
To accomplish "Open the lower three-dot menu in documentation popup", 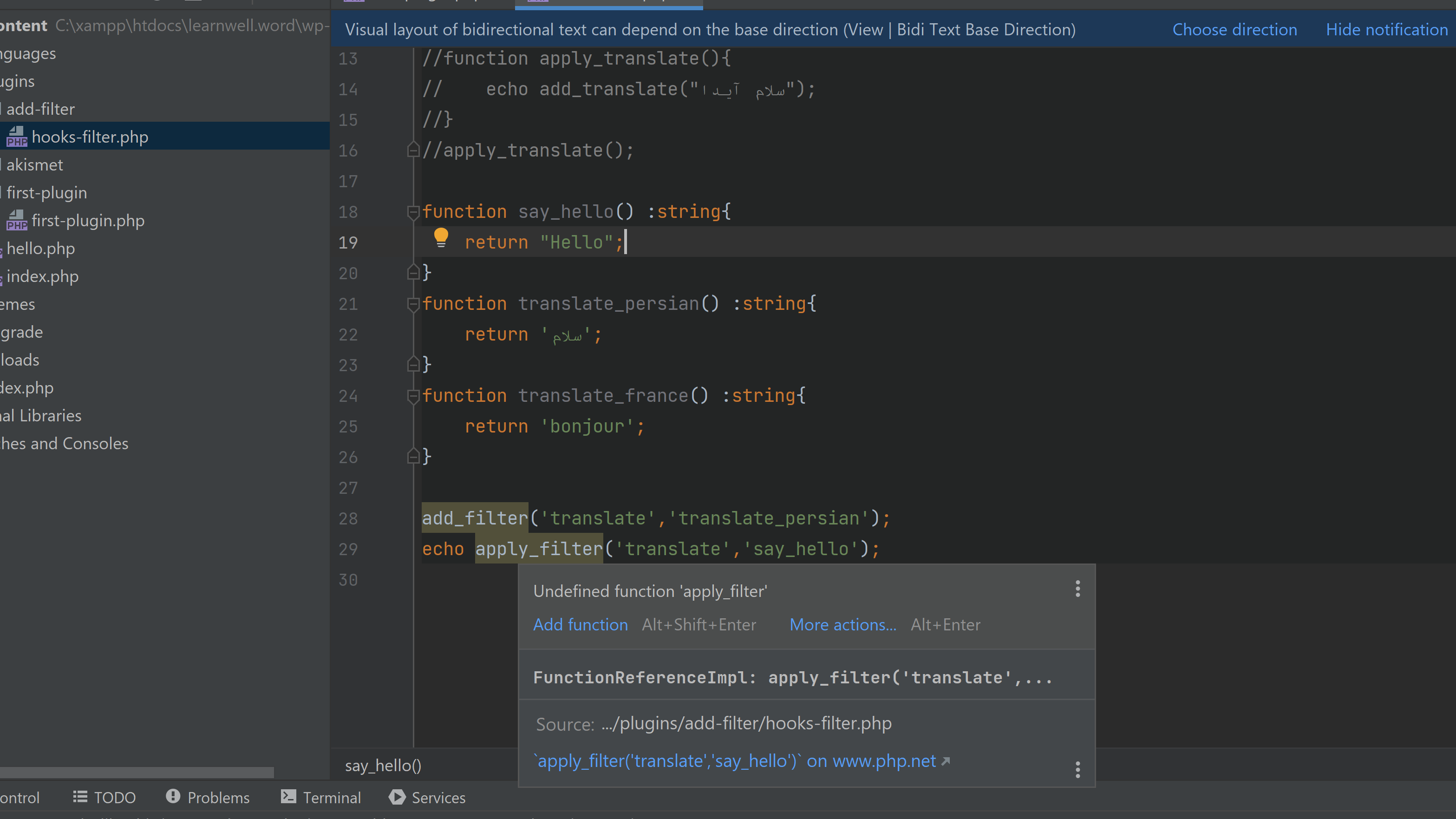I will pyautogui.click(x=1077, y=769).
